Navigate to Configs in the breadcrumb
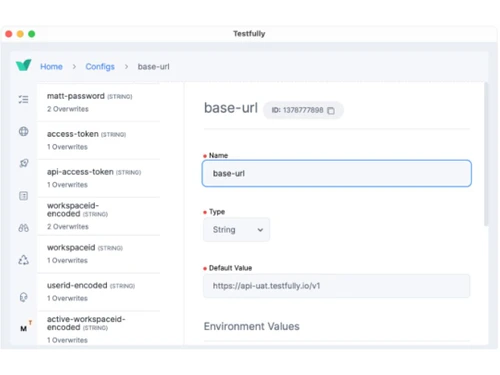 point(100,67)
